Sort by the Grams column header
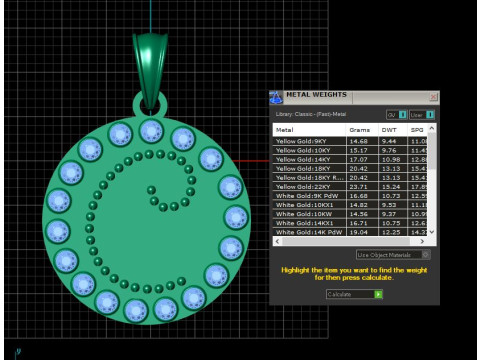 tap(362, 130)
